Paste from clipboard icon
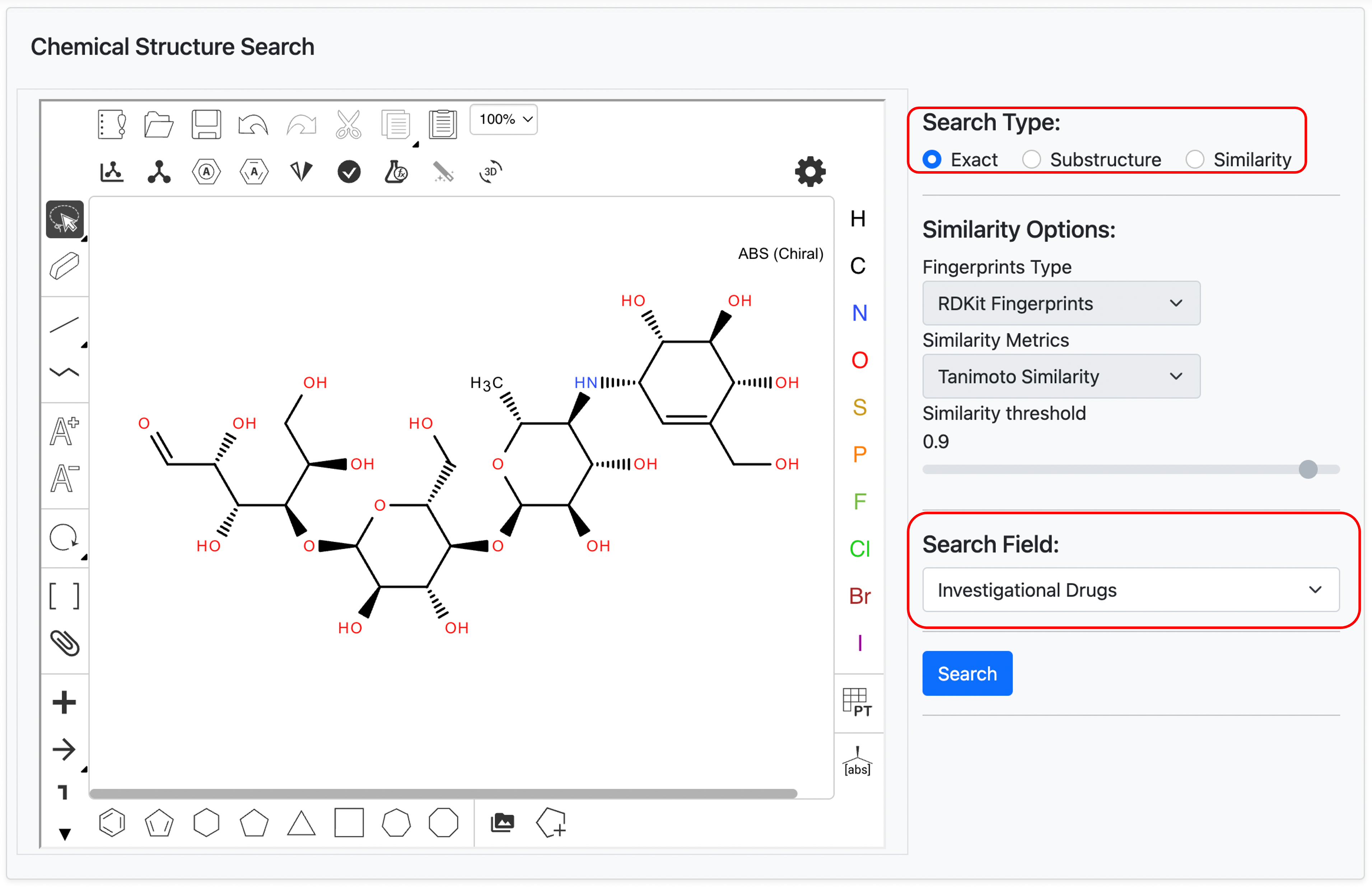Image resolution: width=1372 pixels, height=888 pixels. click(443, 124)
